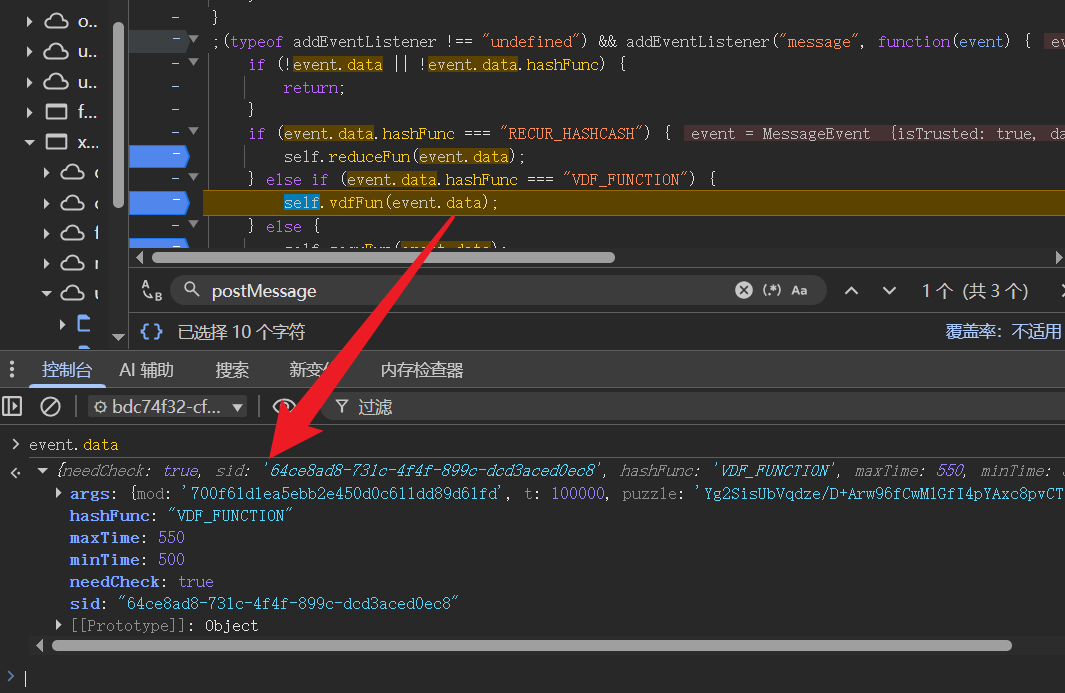Toggle live expression eye icon

[283, 406]
